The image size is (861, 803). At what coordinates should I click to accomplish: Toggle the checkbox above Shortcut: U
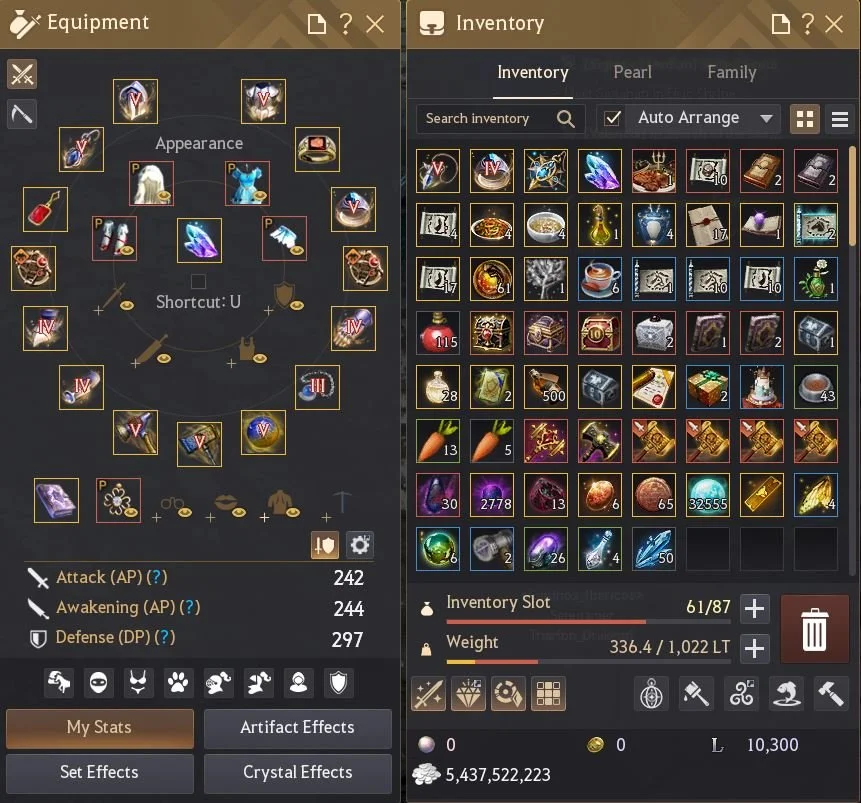198,281
